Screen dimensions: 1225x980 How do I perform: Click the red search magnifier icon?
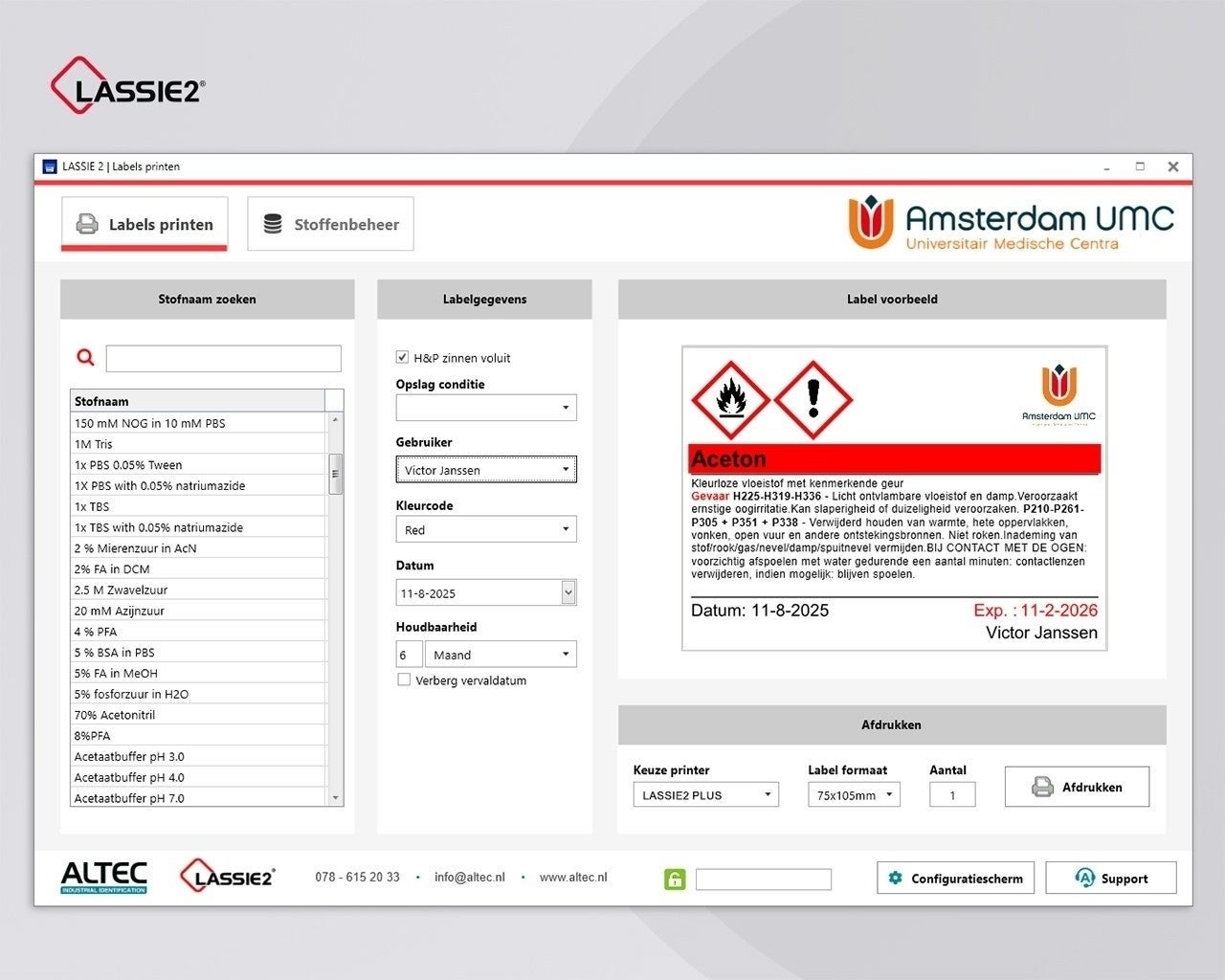click(x=85, y=358)
